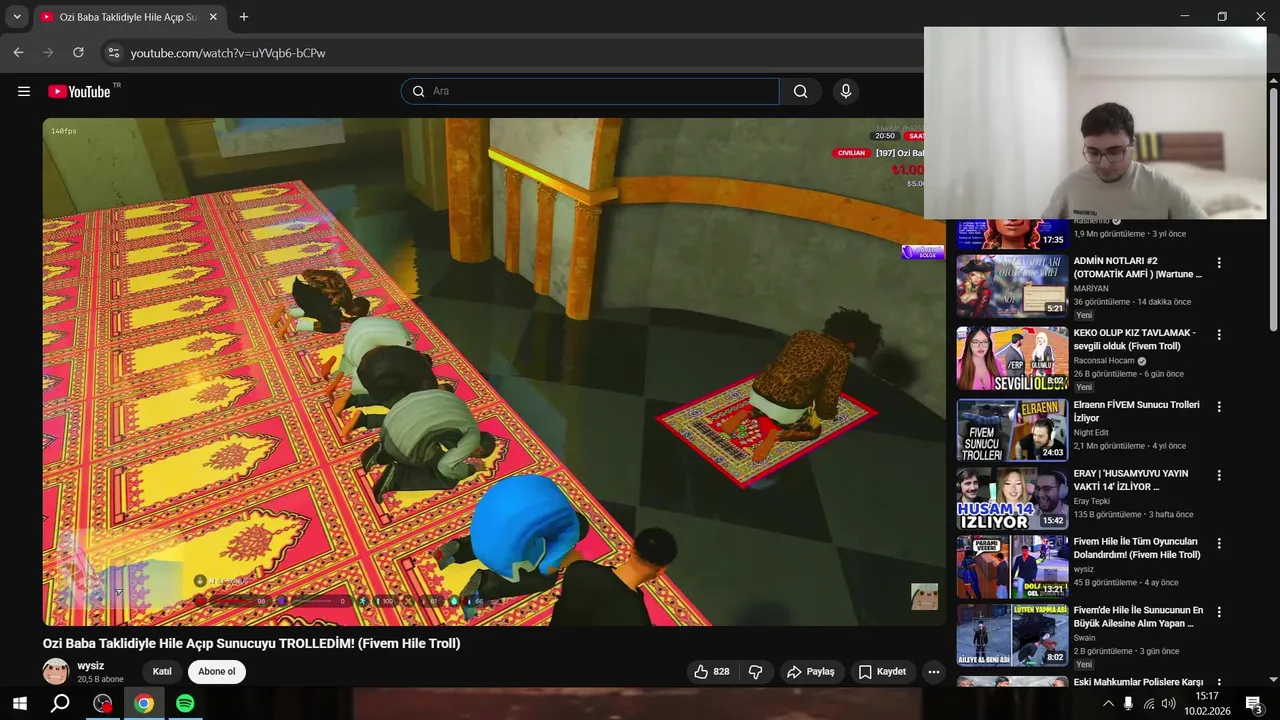Open options menu for Fivem Hile İle Tüm Oyuncuları

[1218, 543]
